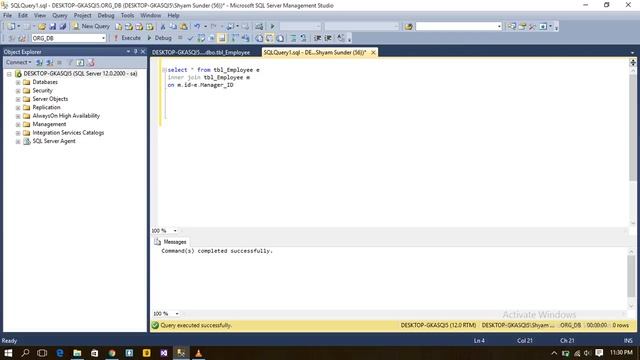640x360 pixels.
Task: Click the Paste icon
Action: (x=184, y=27)
